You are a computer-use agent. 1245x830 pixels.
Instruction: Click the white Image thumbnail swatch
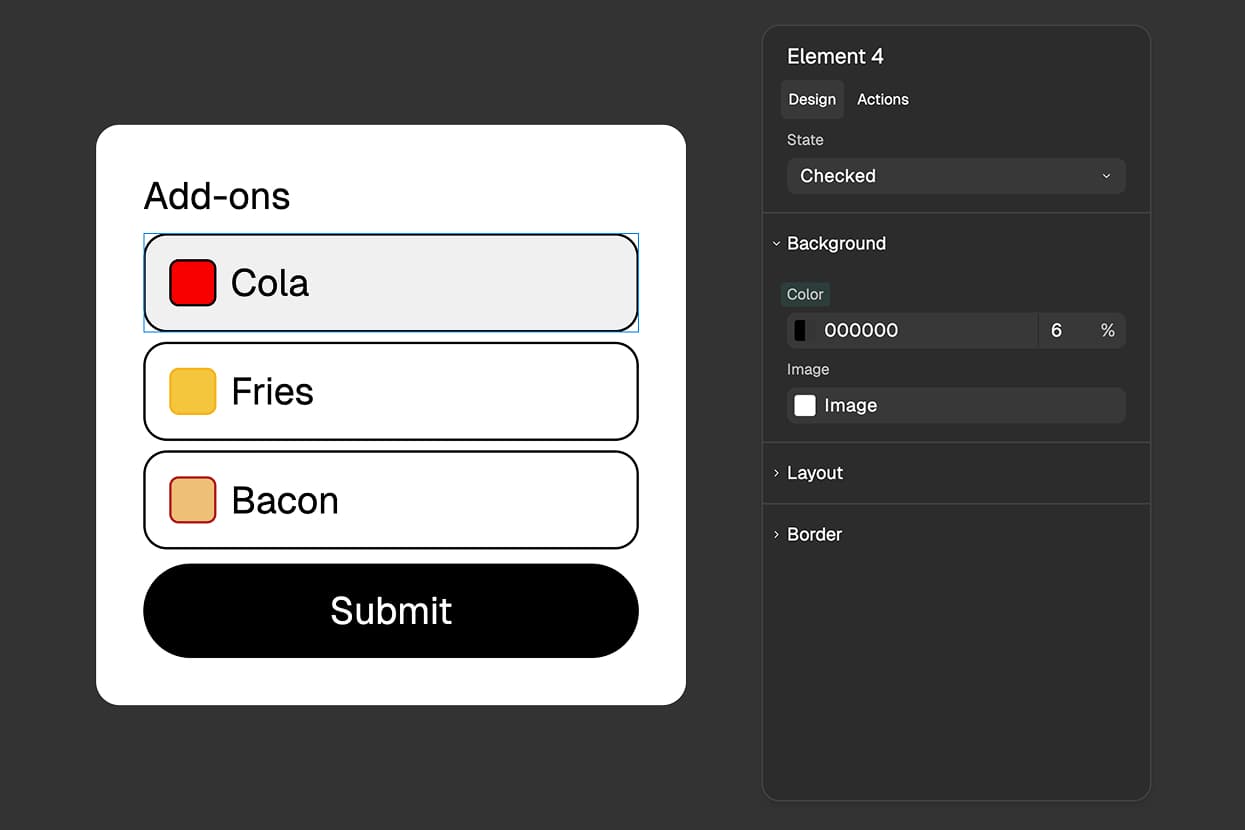[x=804, y=405]
